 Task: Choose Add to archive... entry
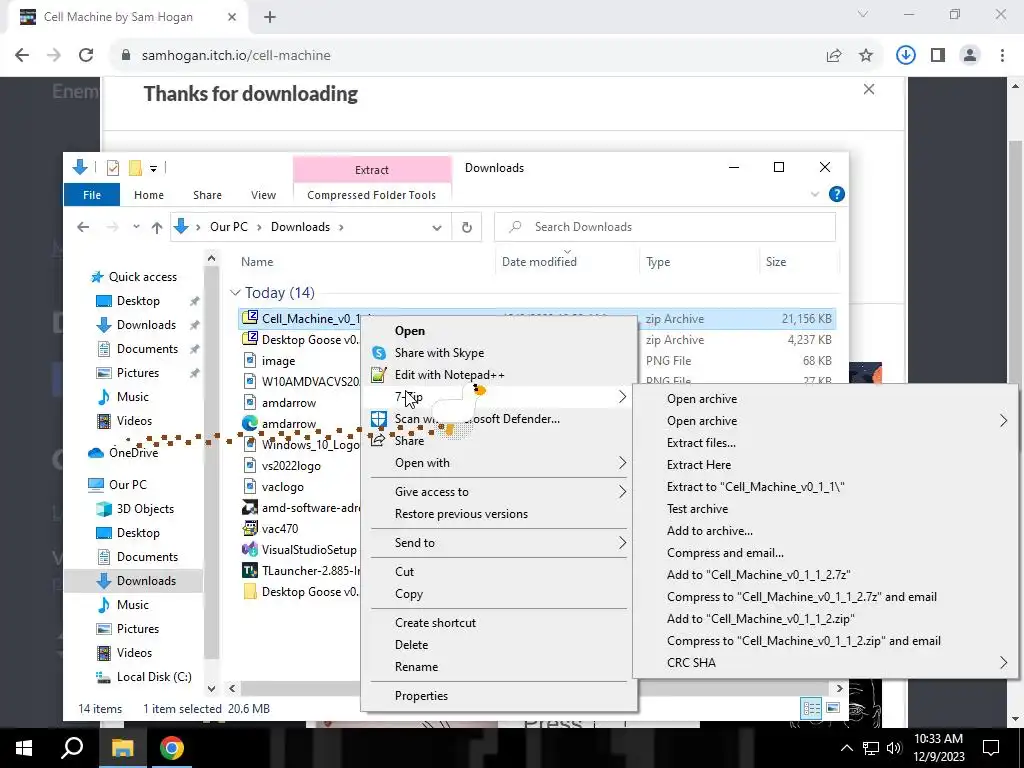(x=825, y=531)
